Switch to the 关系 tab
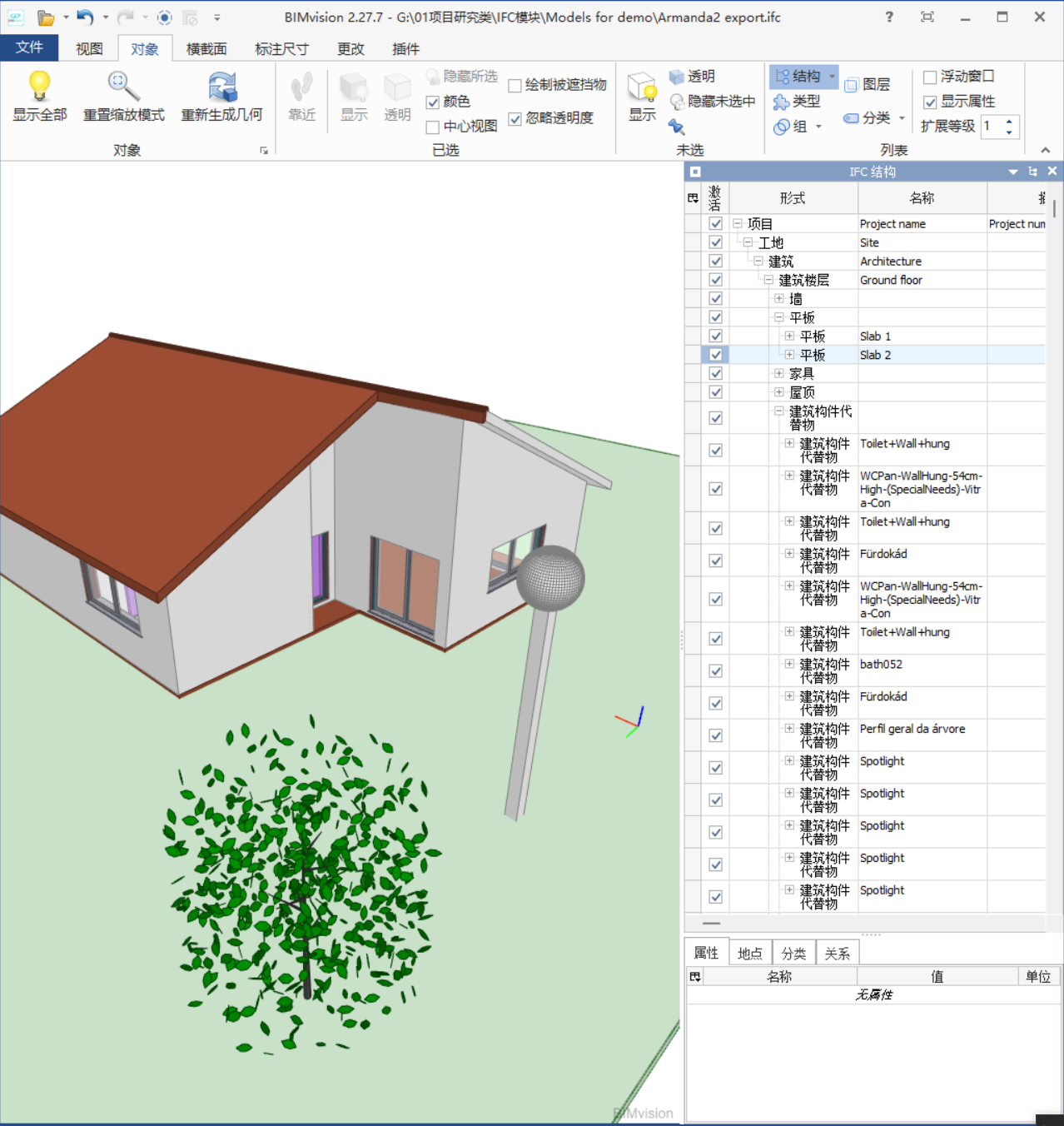This screenshot has height=1126, width=1064. [837, 954]
